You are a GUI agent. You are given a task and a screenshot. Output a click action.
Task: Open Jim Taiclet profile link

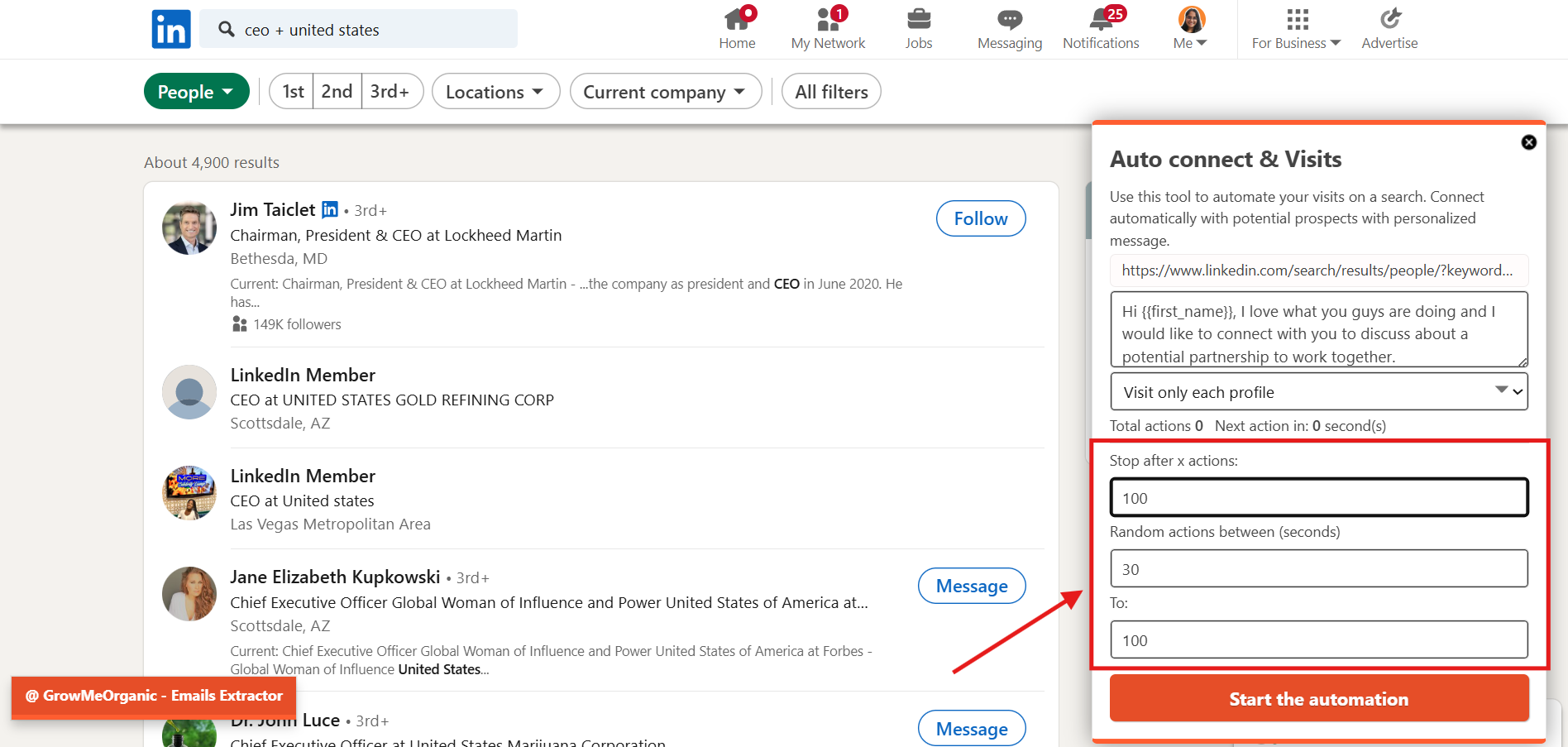tap(273, 209)
